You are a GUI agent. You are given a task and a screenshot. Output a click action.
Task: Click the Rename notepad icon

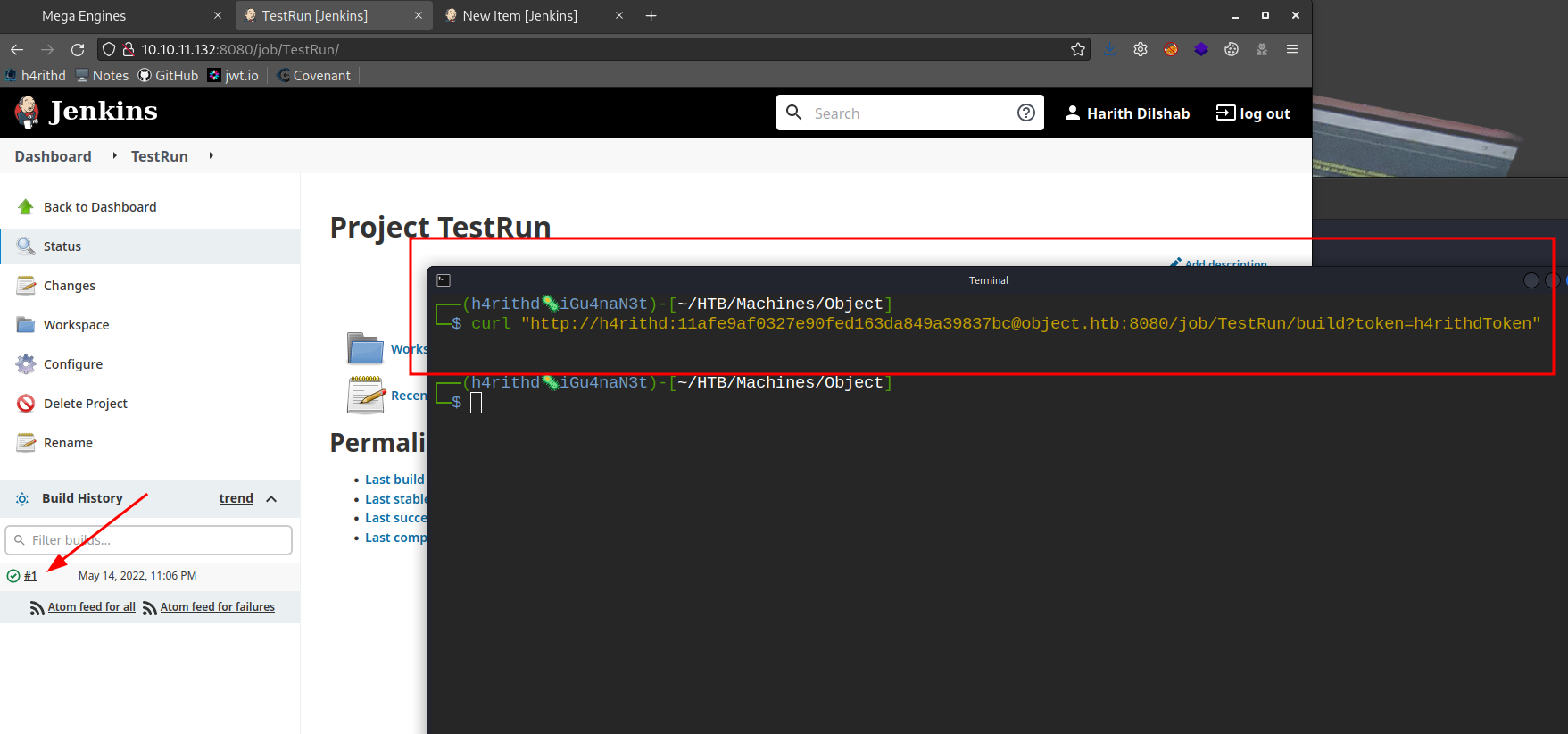[26, 443]
